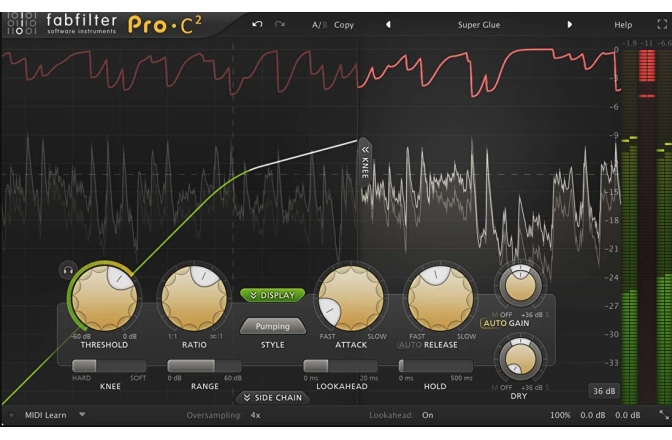
Task: Click the STYLE label
Action: 273,345
